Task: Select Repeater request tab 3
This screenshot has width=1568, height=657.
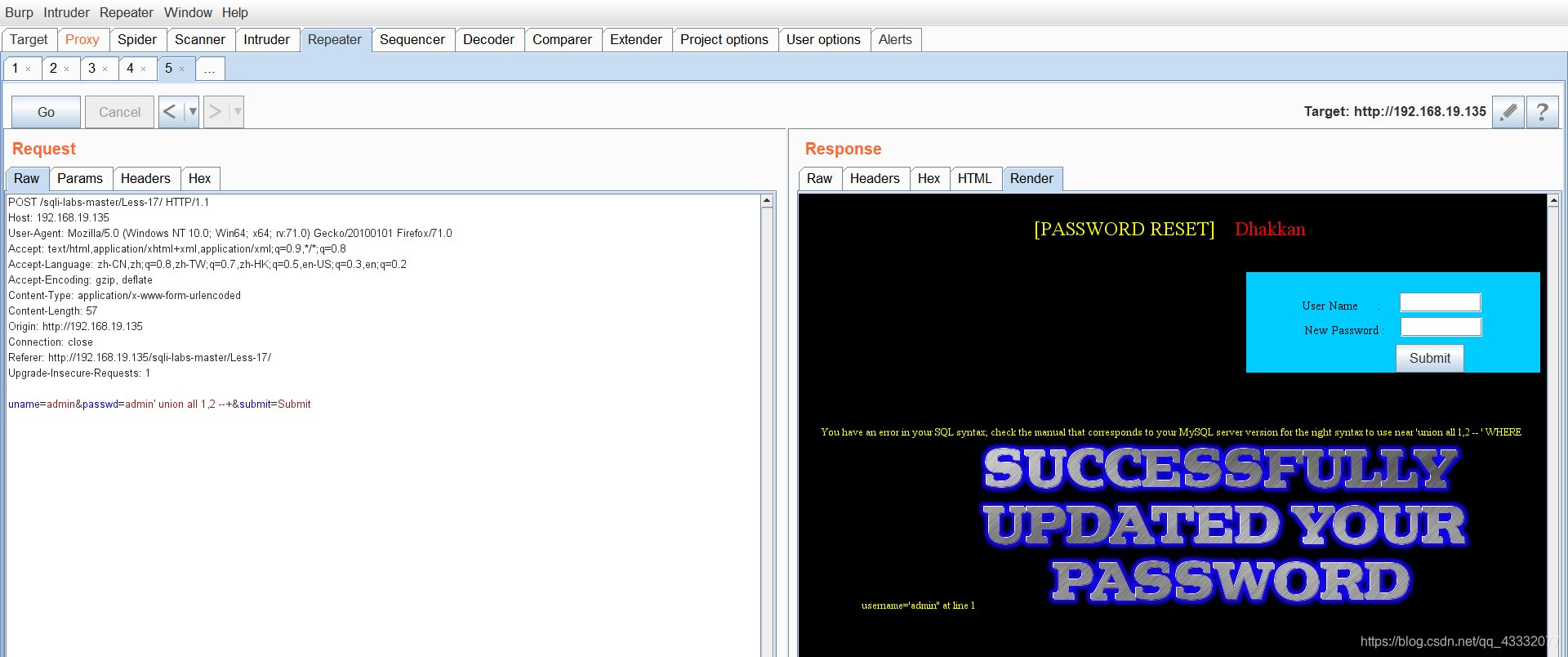Action: click(92, 69)
